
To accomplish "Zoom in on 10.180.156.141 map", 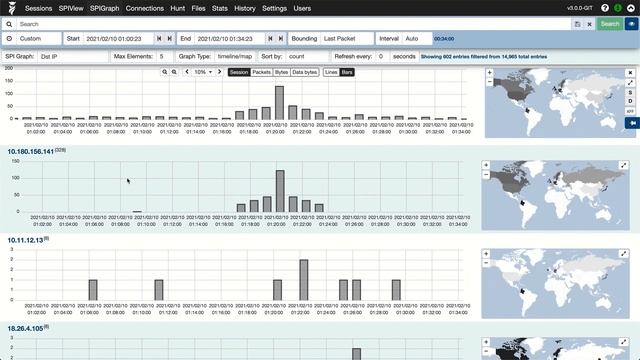I will (486, 165).
